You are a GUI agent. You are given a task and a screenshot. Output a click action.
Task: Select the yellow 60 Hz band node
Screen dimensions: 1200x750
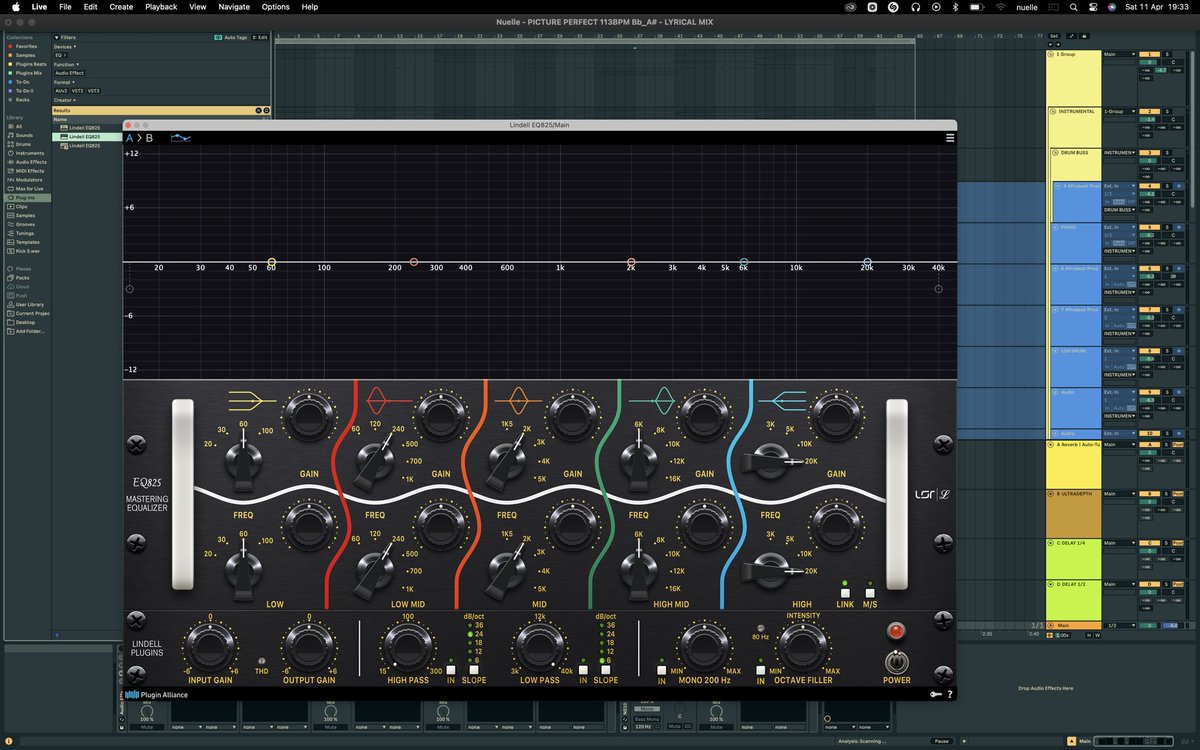click(x=271, y=262)
